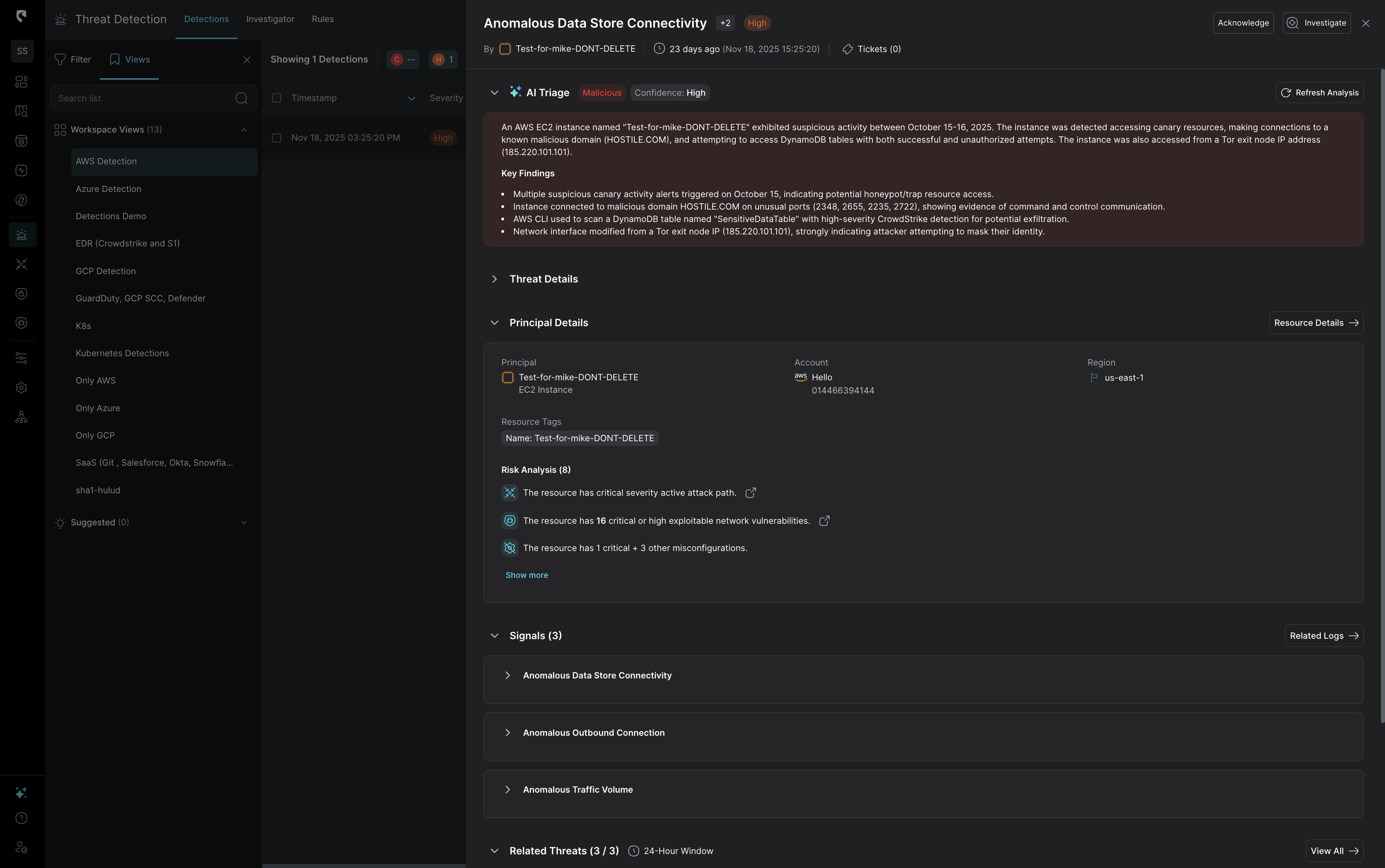
Task: Click the Acknowledge button
Action: click(x=1243, y=23)
